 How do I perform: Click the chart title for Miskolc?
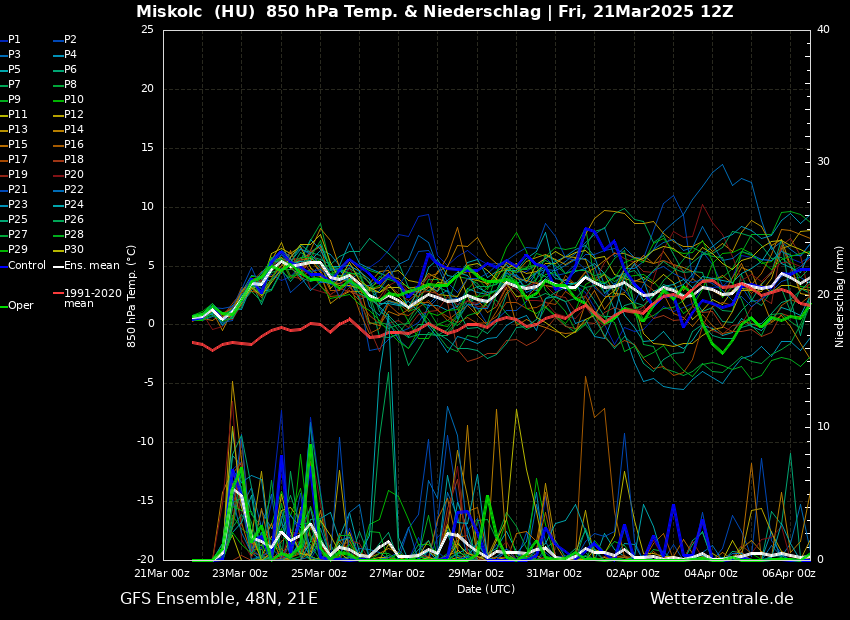[x=434, y=12]
